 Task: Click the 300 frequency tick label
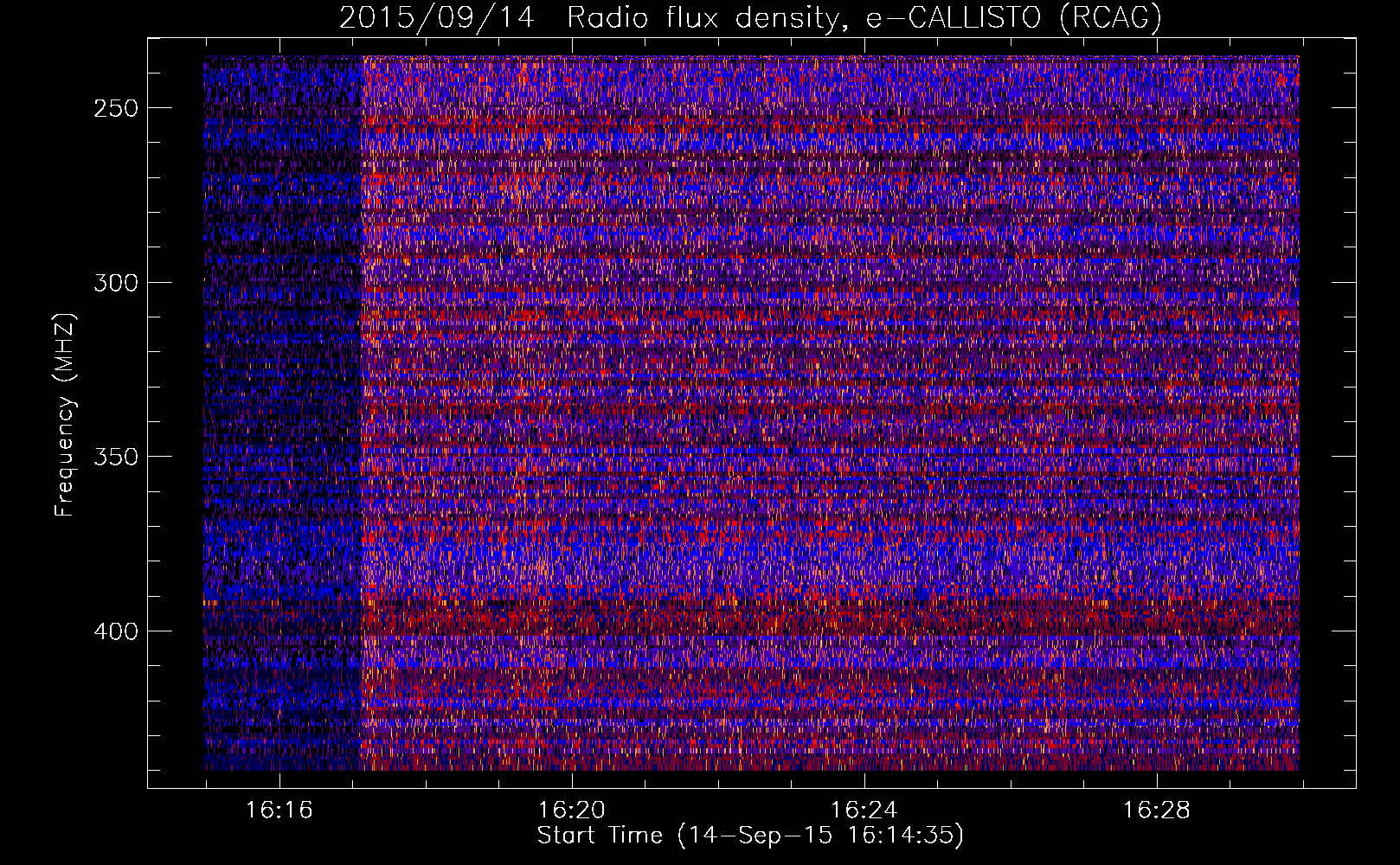pos(116,283)
